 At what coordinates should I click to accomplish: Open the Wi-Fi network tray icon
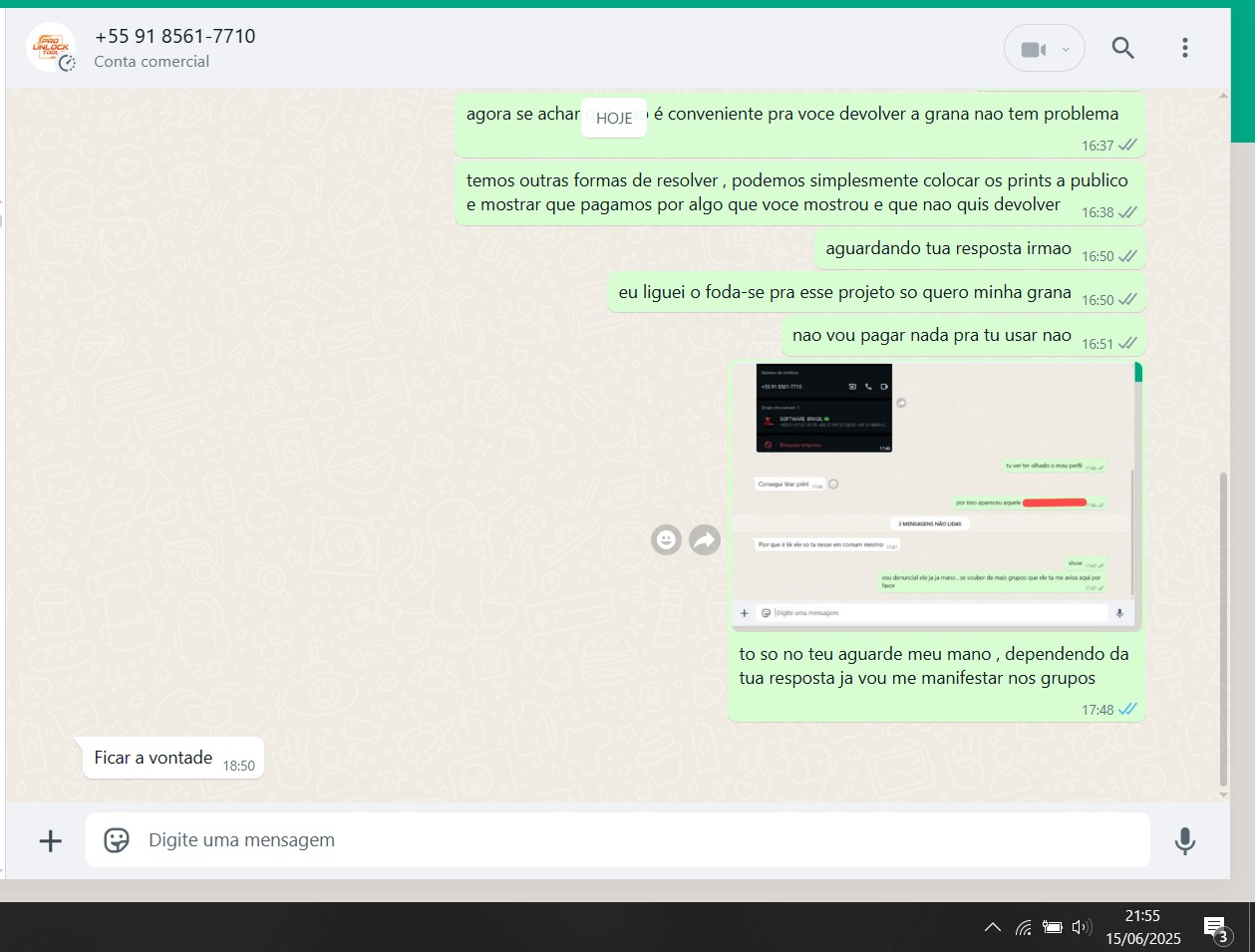point(1023,927)
